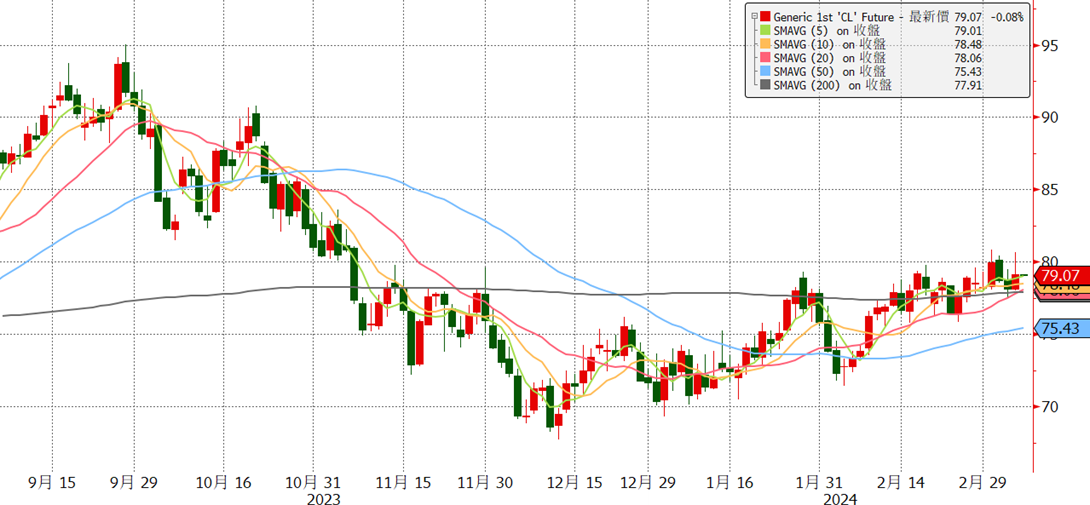The image size is (1090, 505).
Task: Click the 2月 14 date label
Action: click(x=900, y=481)
